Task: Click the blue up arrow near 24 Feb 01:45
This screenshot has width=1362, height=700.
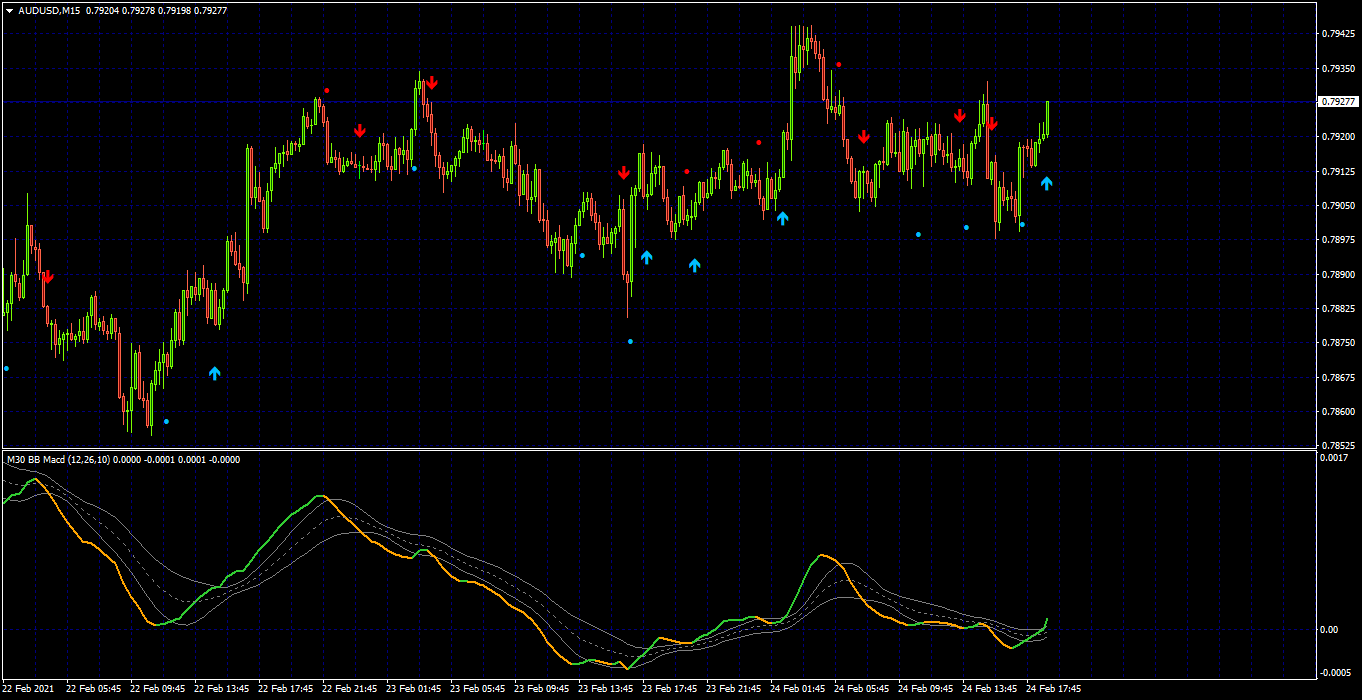Action: (782, 217)
